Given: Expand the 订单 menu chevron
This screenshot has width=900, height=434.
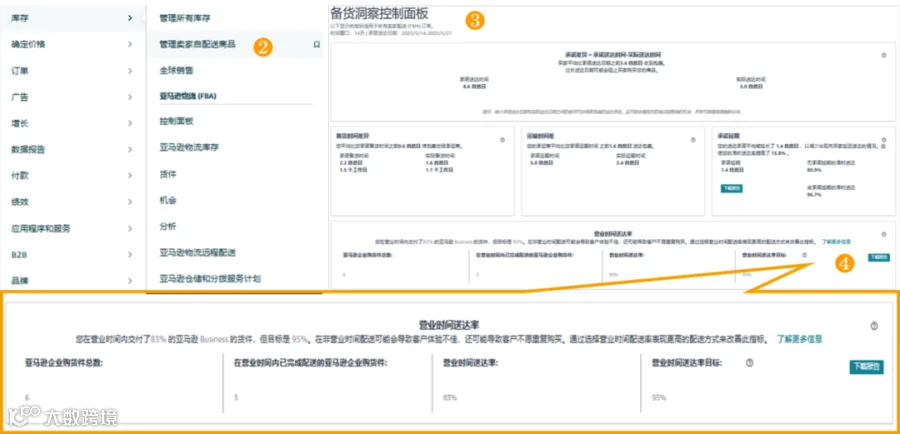Looking at the screenshot, I should [130, 71].
